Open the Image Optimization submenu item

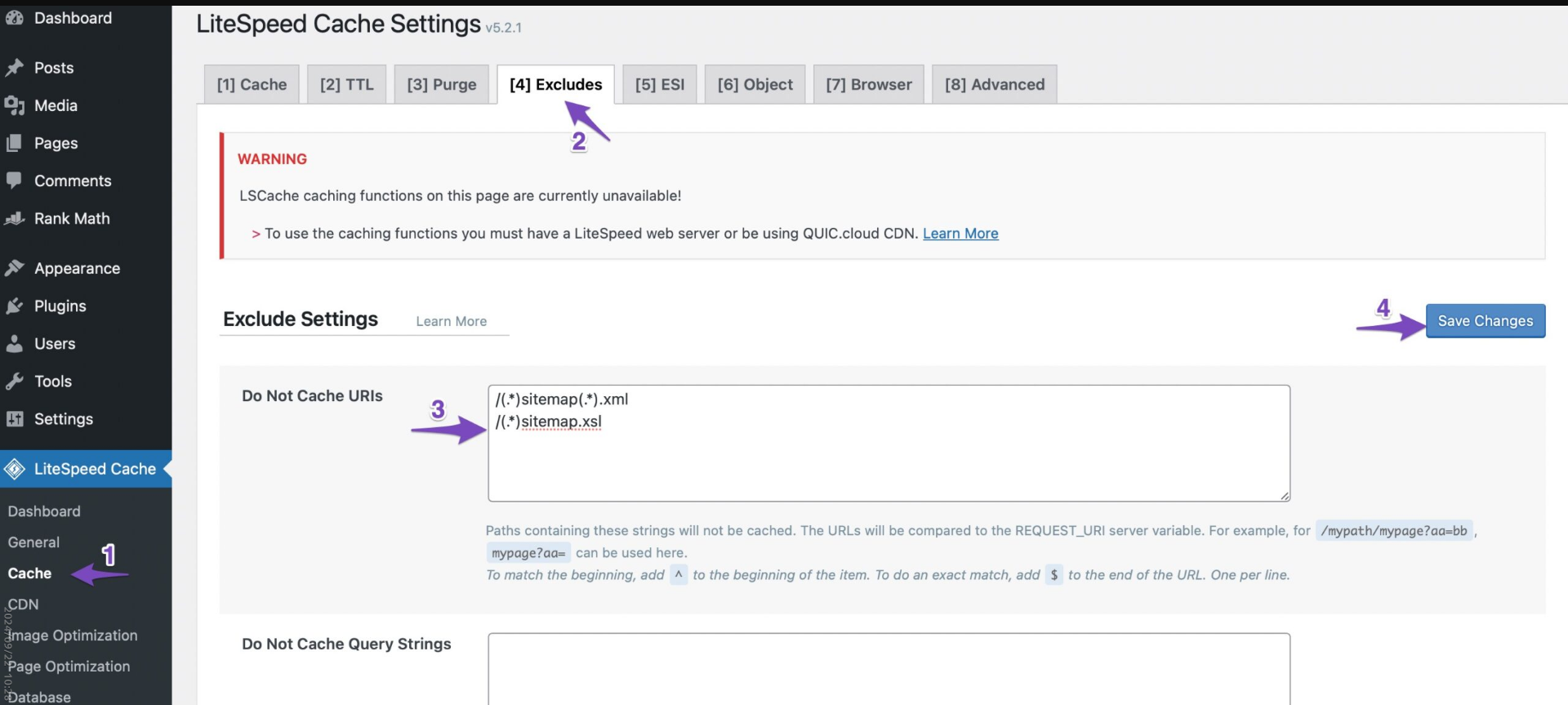[x=72, y=636]
